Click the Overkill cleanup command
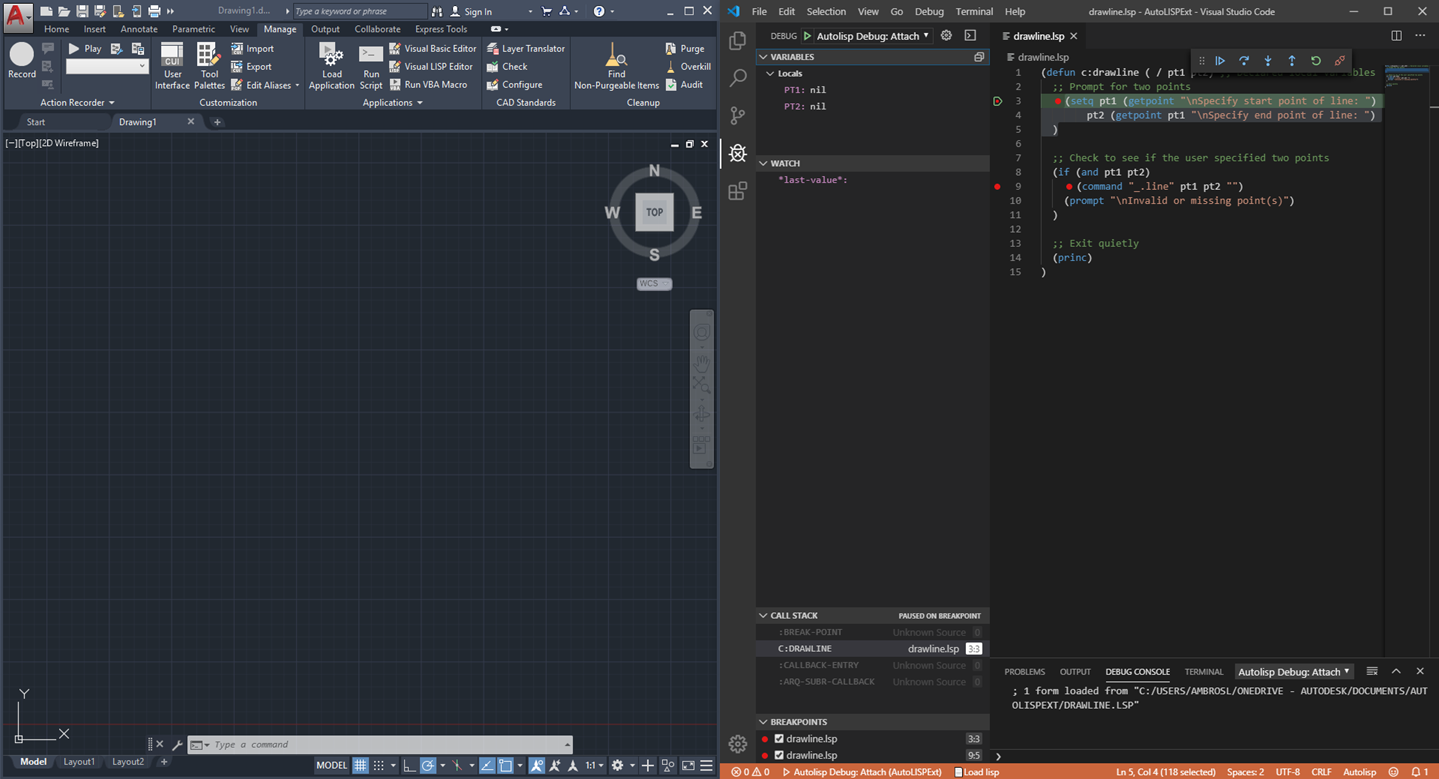Screen dimensions: 1439x779 pos(688,66)
